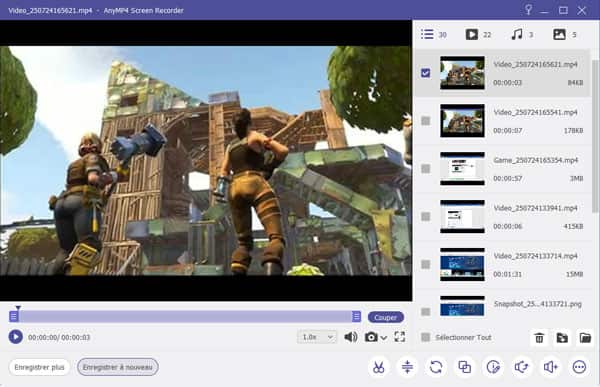Viewport: 600px width, 387px height.
Task: Click the video preview frame
Action: coord(206,160)
